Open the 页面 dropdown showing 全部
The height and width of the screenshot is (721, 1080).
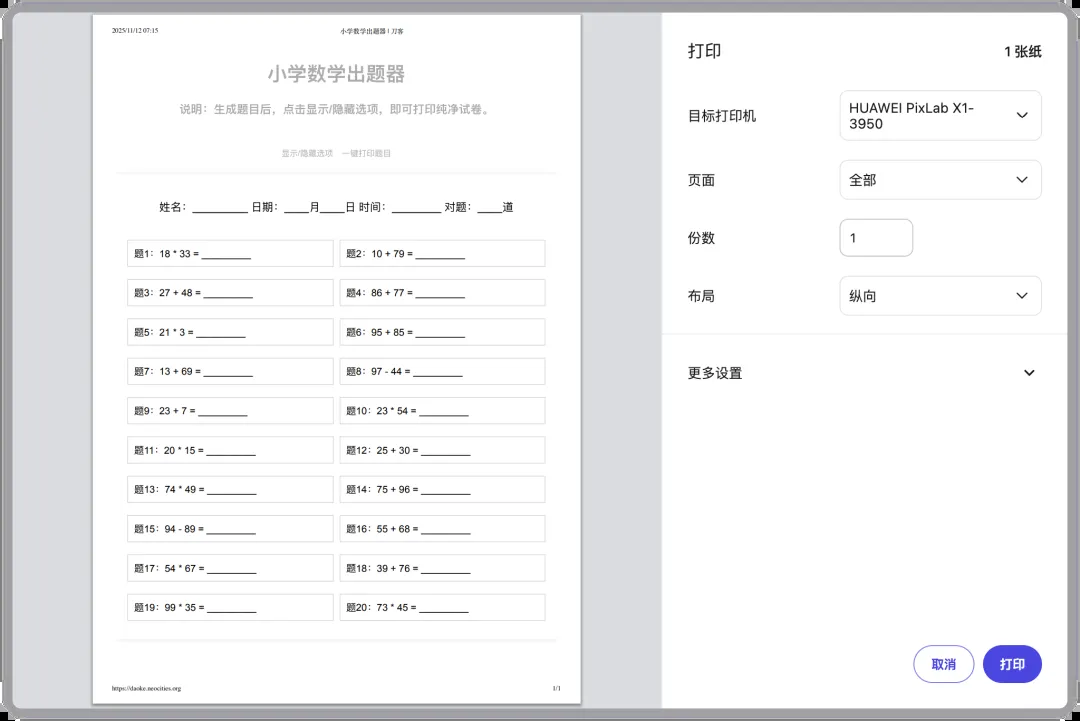[x=939, y=180]
